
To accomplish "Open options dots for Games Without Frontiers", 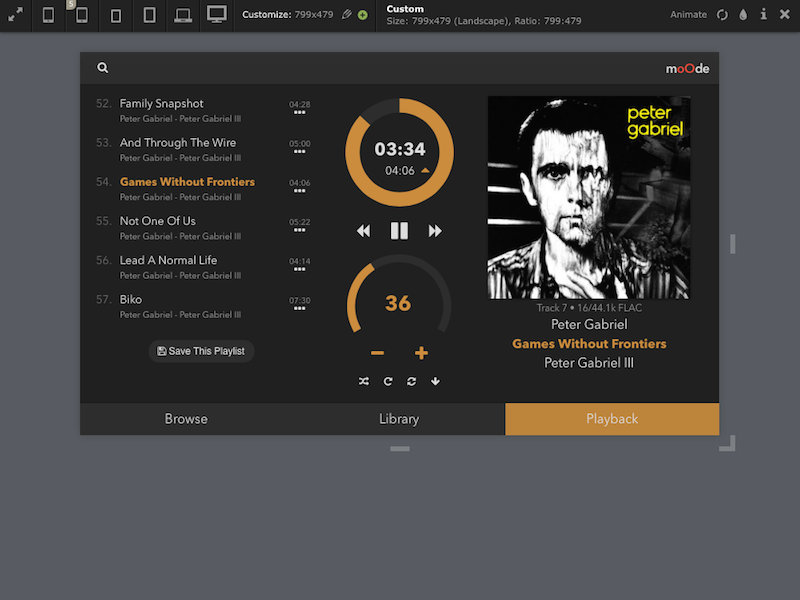I will 299,191.
